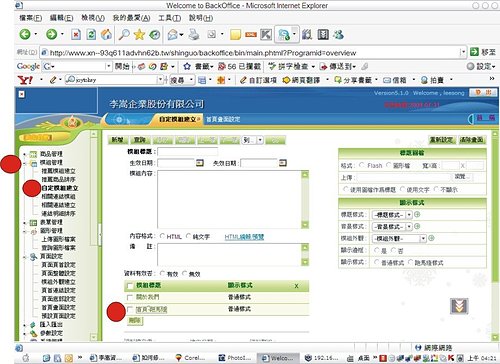Click the 頁面設定 icon in sidebar tree
The image size is (500, 364).
[x=33, y=257]
